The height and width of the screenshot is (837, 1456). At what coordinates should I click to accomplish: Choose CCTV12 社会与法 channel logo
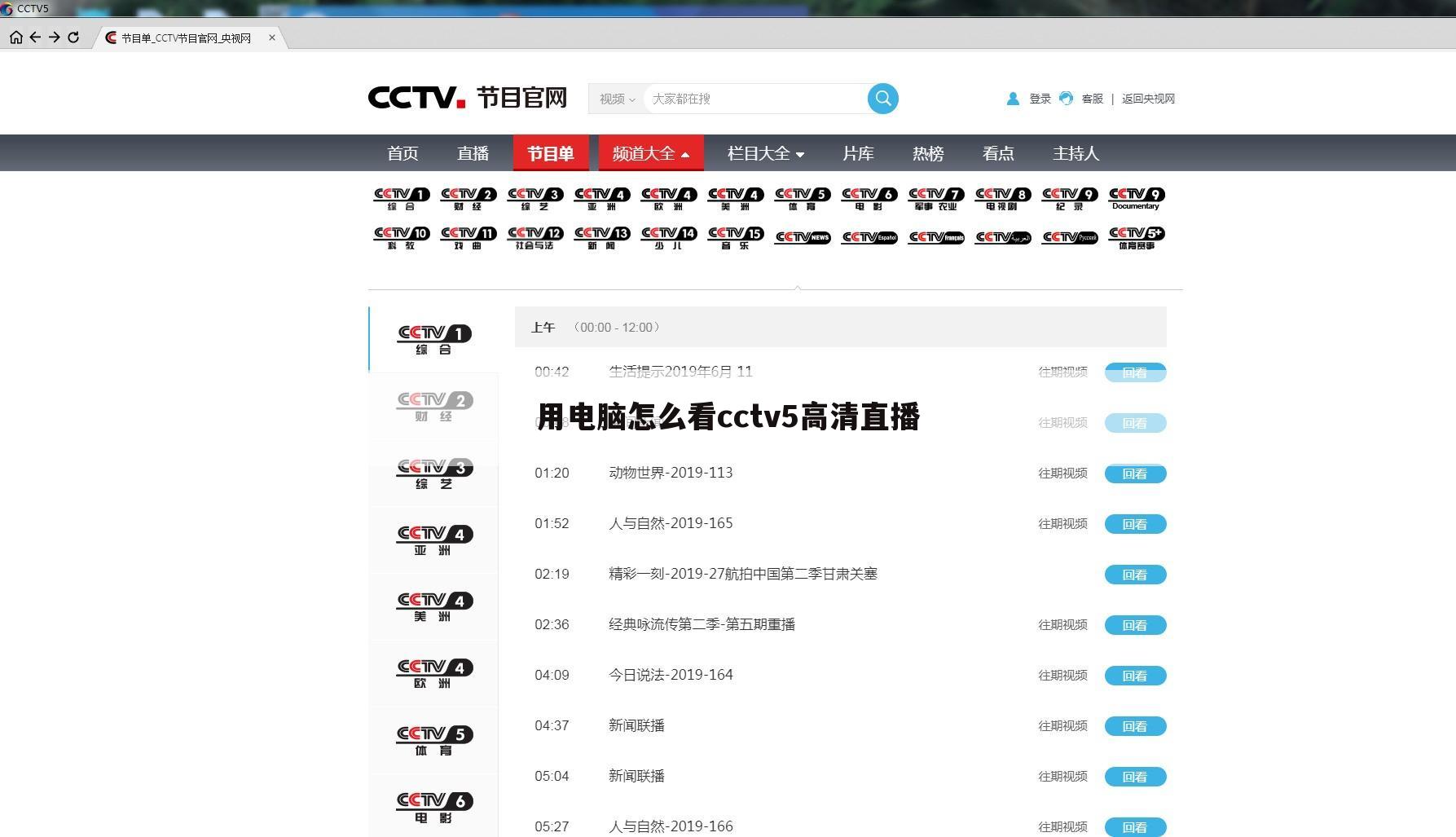coord(535,238)
